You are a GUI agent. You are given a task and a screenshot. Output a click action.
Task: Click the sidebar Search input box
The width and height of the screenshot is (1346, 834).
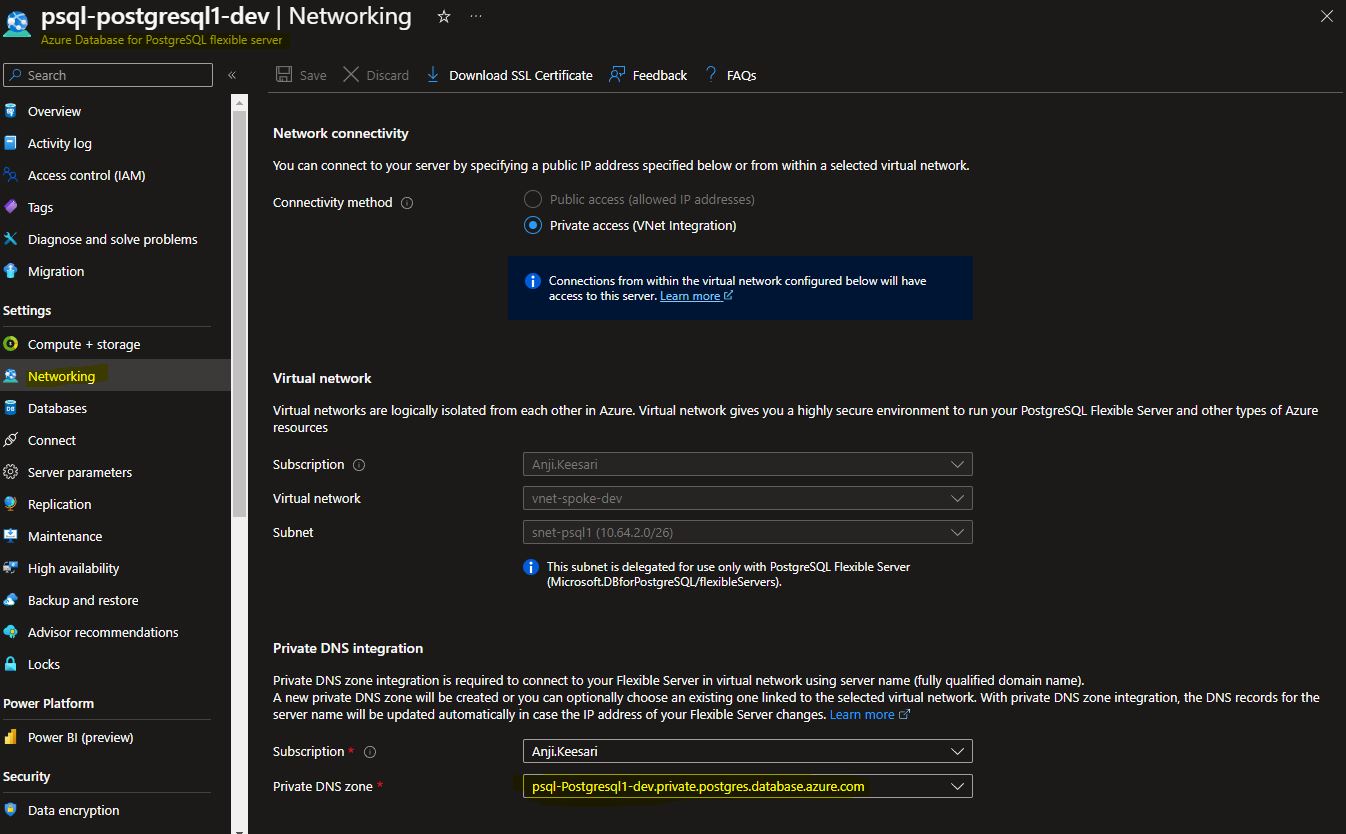(108, 75)
